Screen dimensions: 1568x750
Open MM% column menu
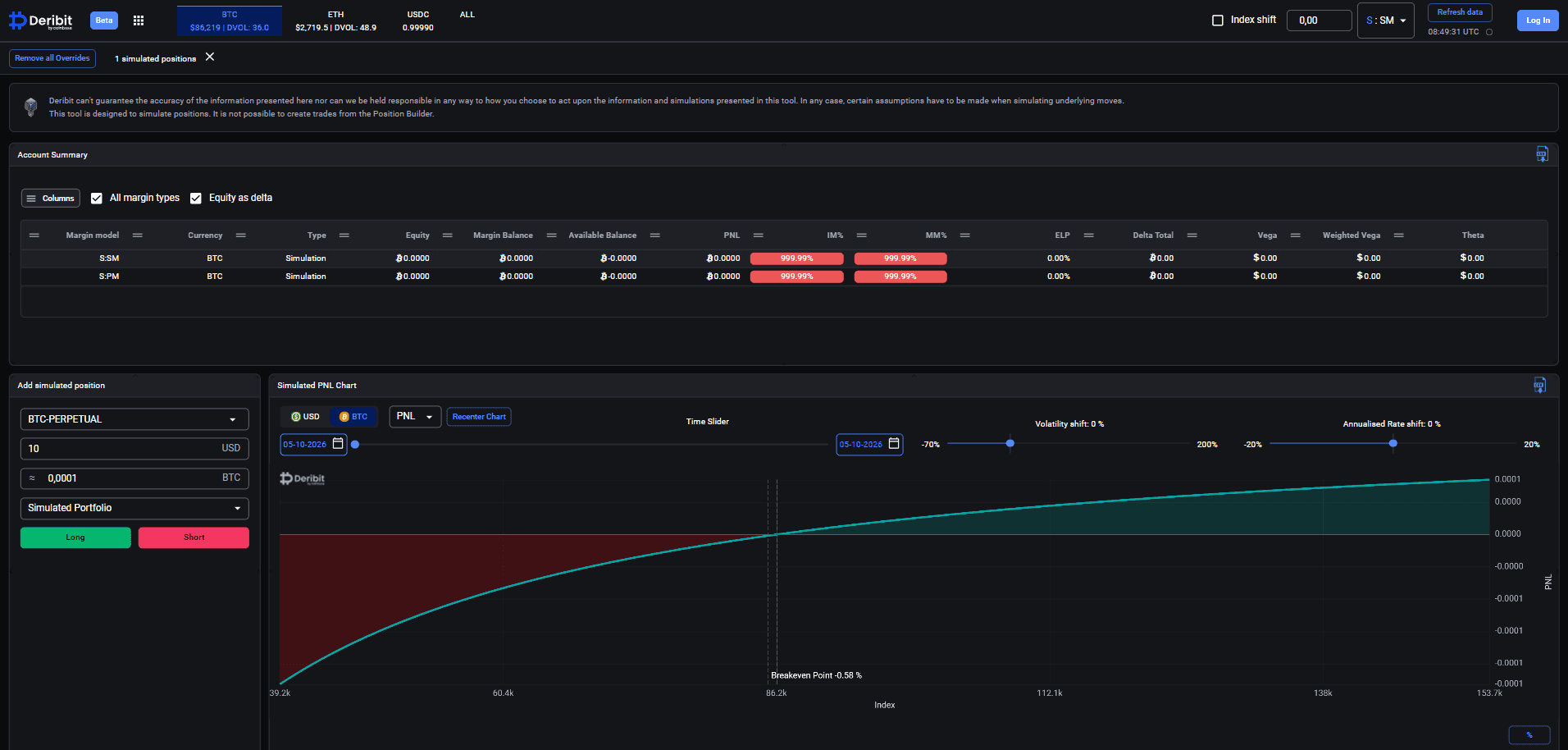[965, 236]
